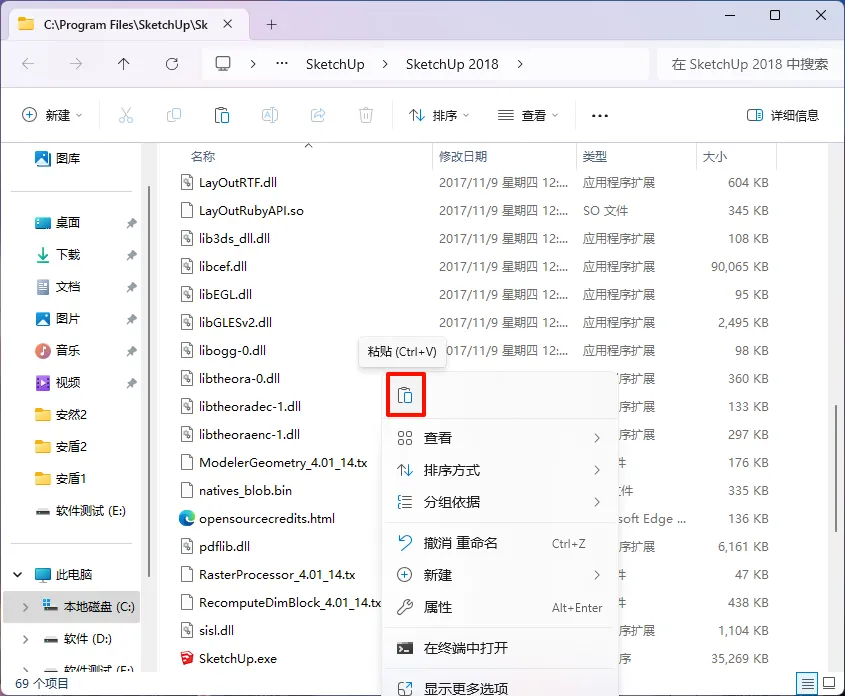Open the 新建 submenu in the context menu
The image size is (845, 696).
(500, 575)
